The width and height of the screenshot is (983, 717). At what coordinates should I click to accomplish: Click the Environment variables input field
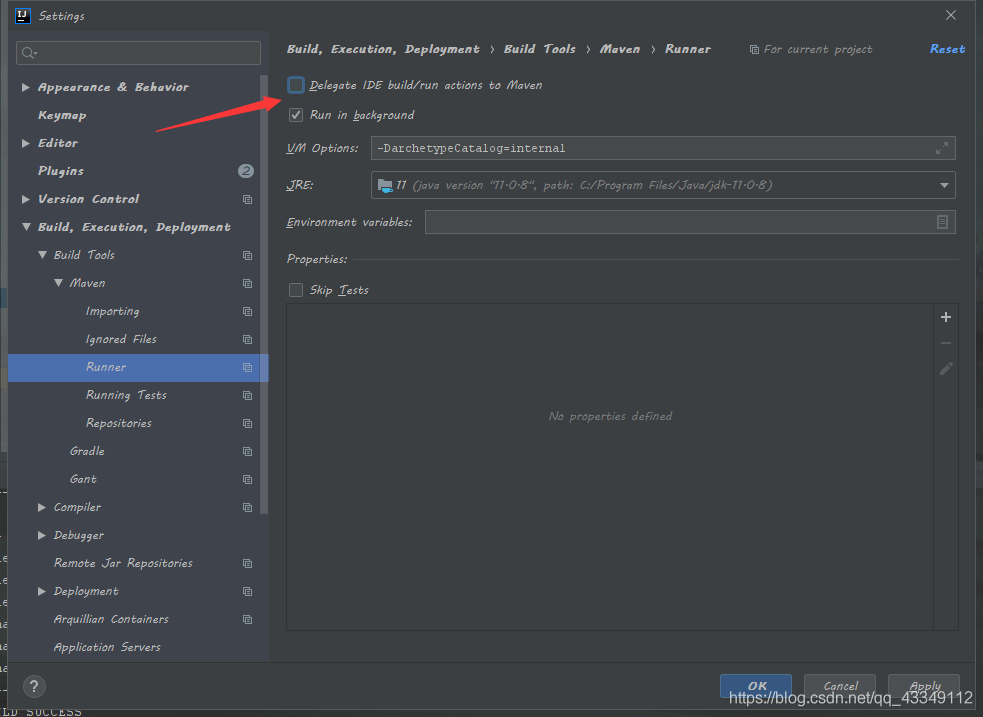[690, 222]
